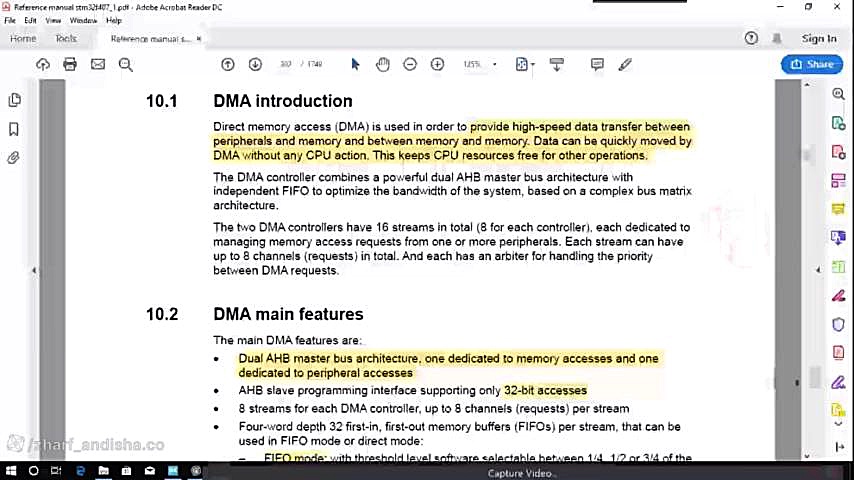Click the 'DMA main features' heading
Viewport: 854px width, 480px height.
288,314
